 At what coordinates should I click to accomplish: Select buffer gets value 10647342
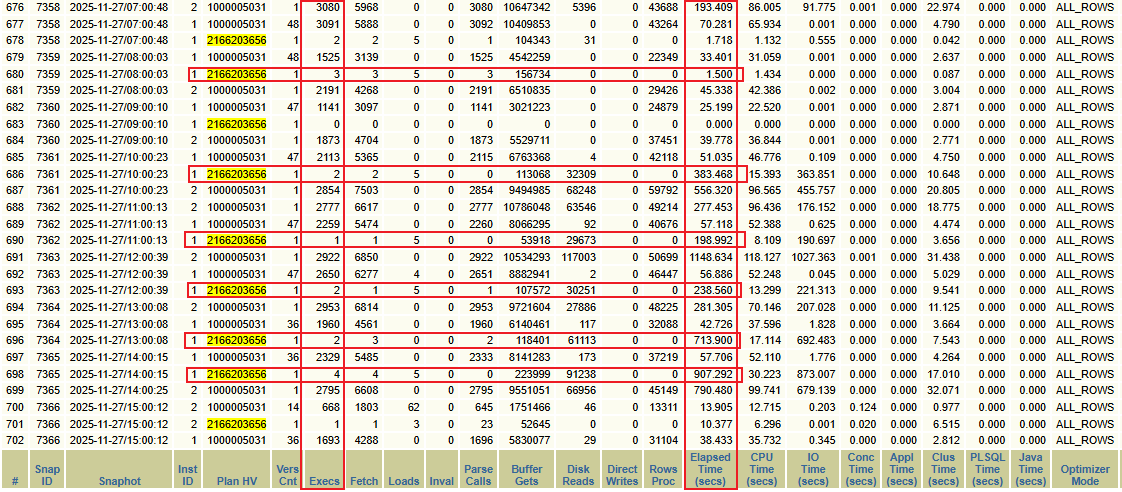pos(527,6)
